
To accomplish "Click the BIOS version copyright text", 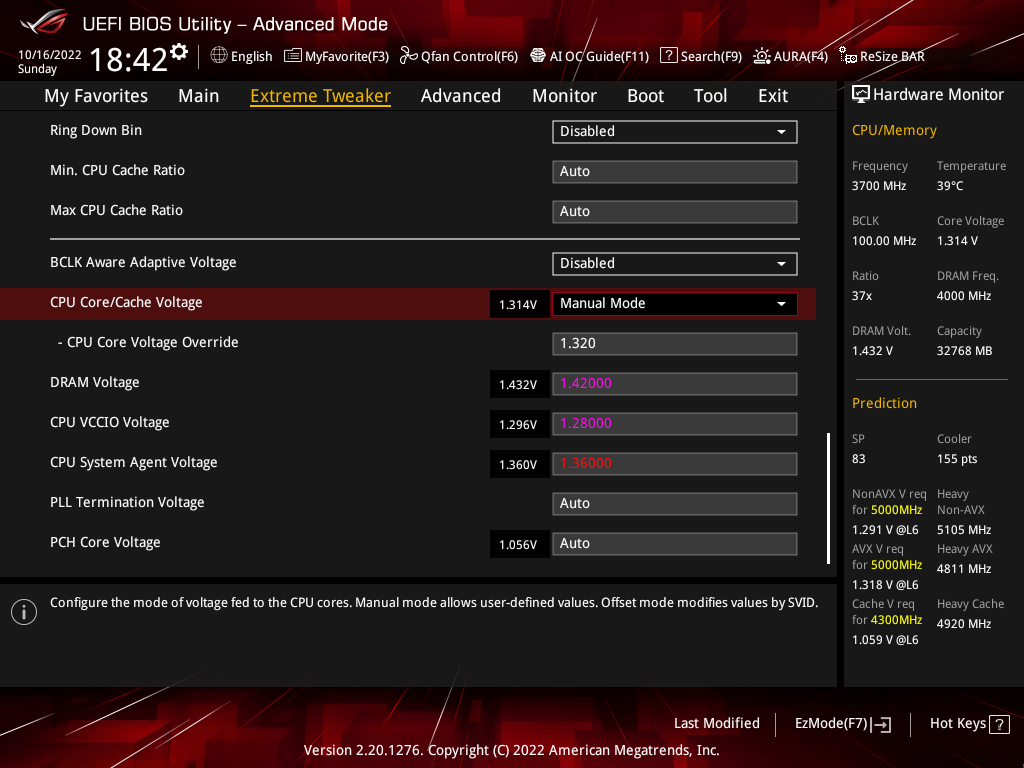I will pyautogui.click(x=511, y=750).
